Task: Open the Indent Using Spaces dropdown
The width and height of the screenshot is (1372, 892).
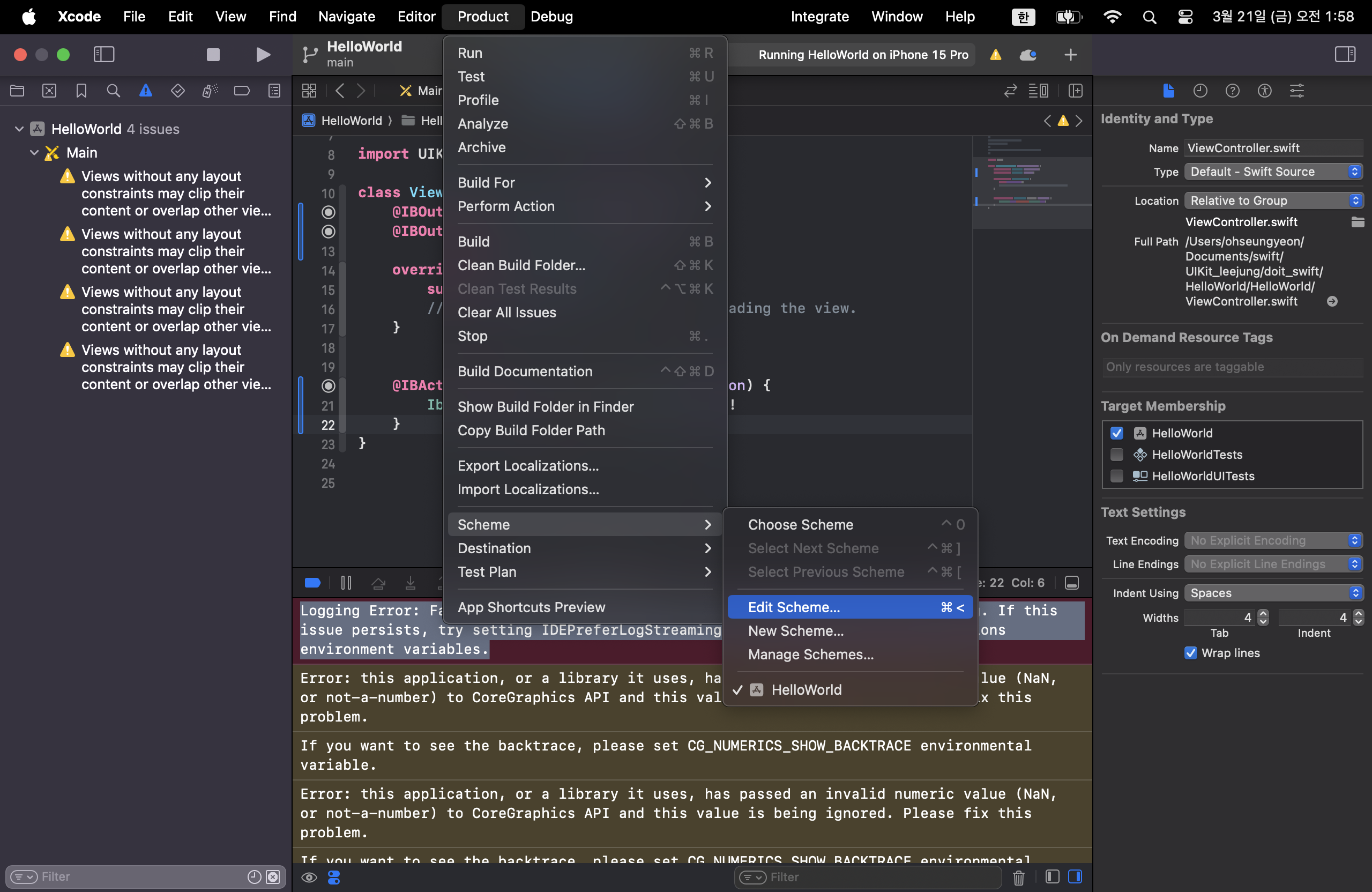Action: tap(1273, 593)
